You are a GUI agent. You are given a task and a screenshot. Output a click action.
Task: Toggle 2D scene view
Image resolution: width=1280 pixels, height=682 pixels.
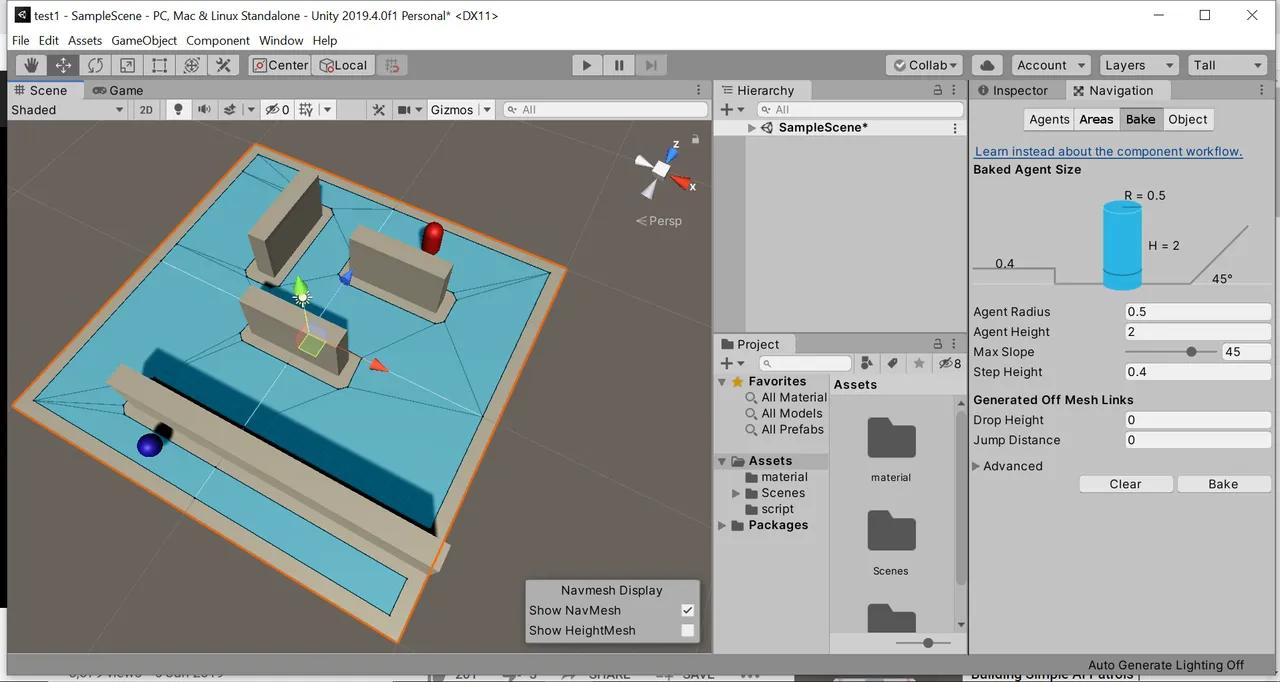[146, 110]
